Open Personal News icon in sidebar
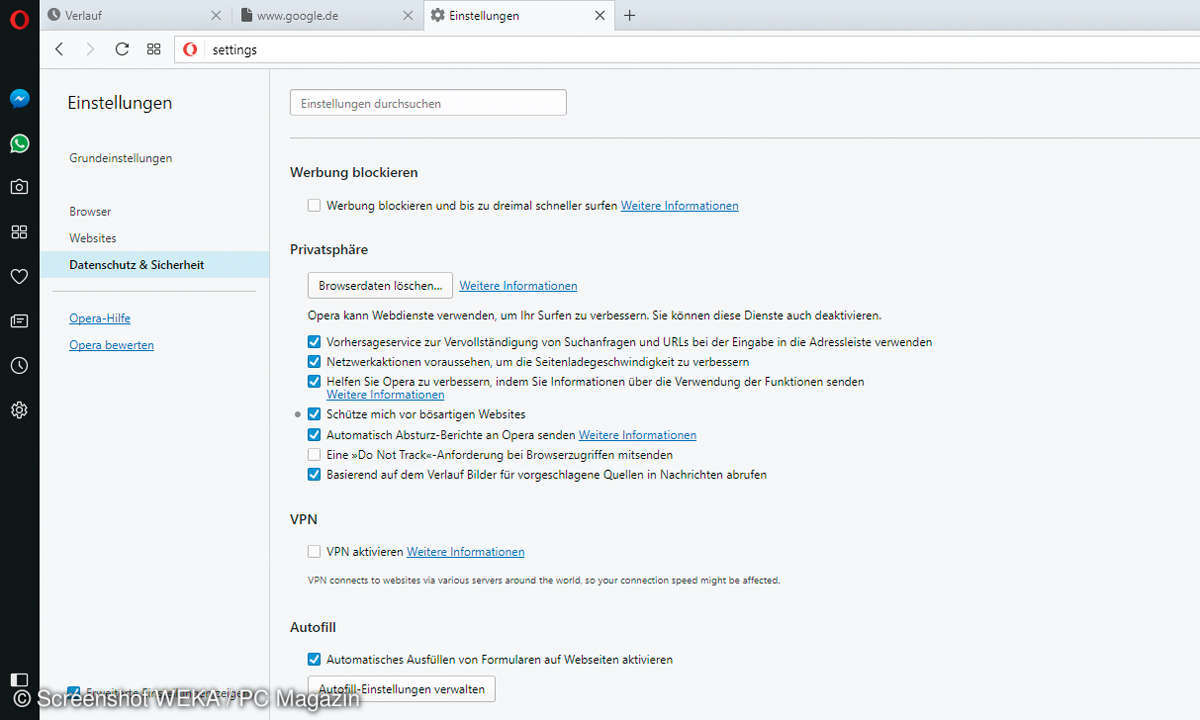Viewport: 1200px width, 720px height. 19,321
